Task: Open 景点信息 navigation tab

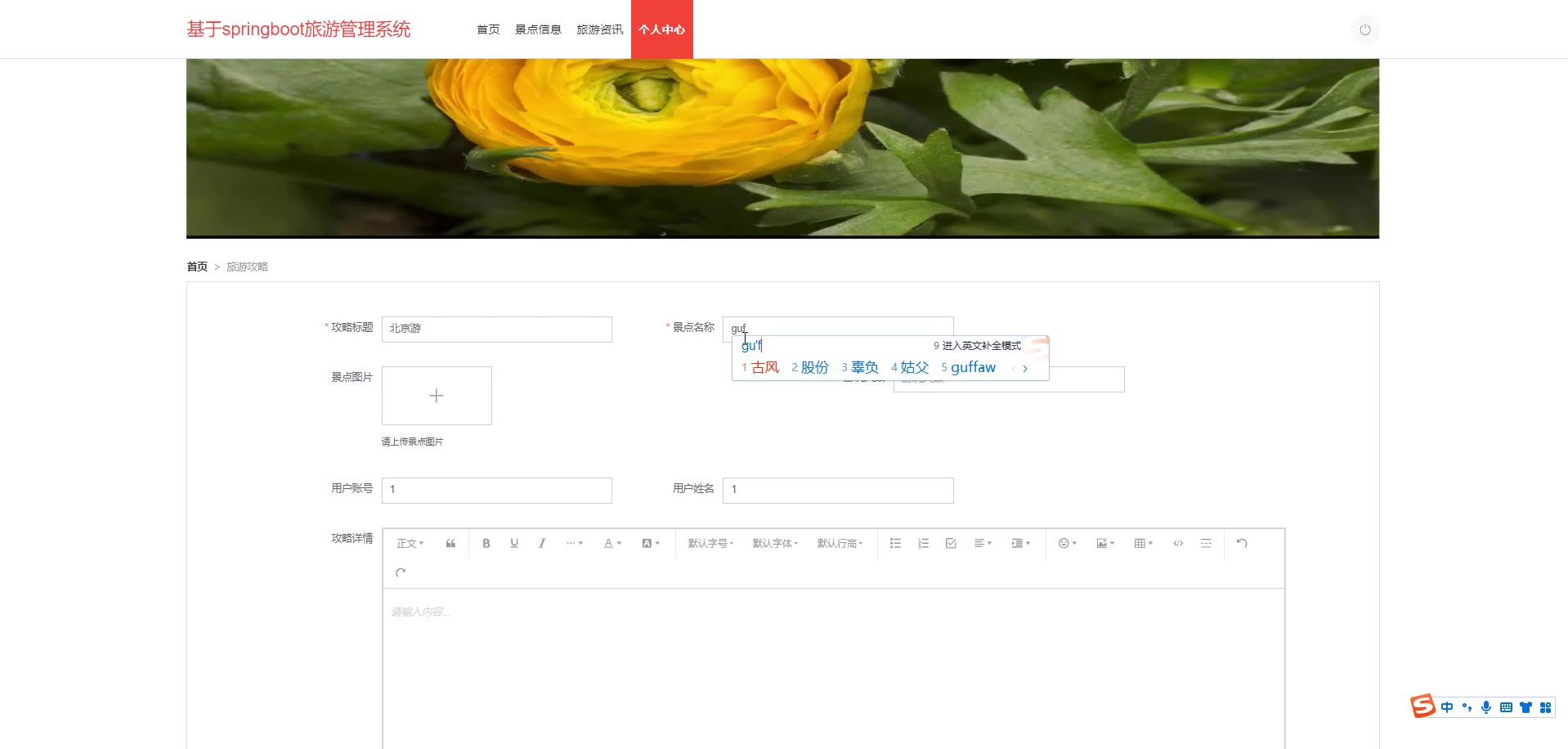Action: [x=538, y=29]
